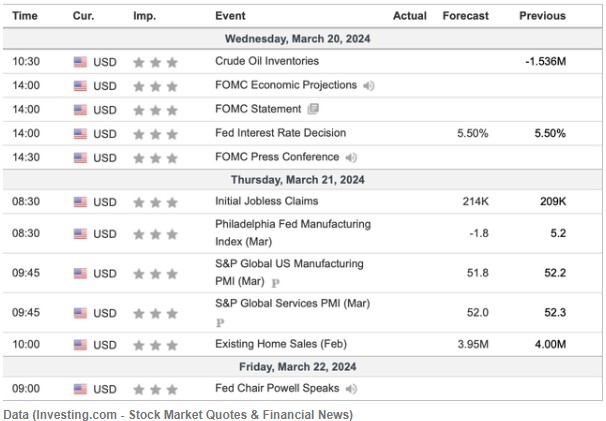Click the Previous column header
The image size is (606, 421).
point(543,16)
